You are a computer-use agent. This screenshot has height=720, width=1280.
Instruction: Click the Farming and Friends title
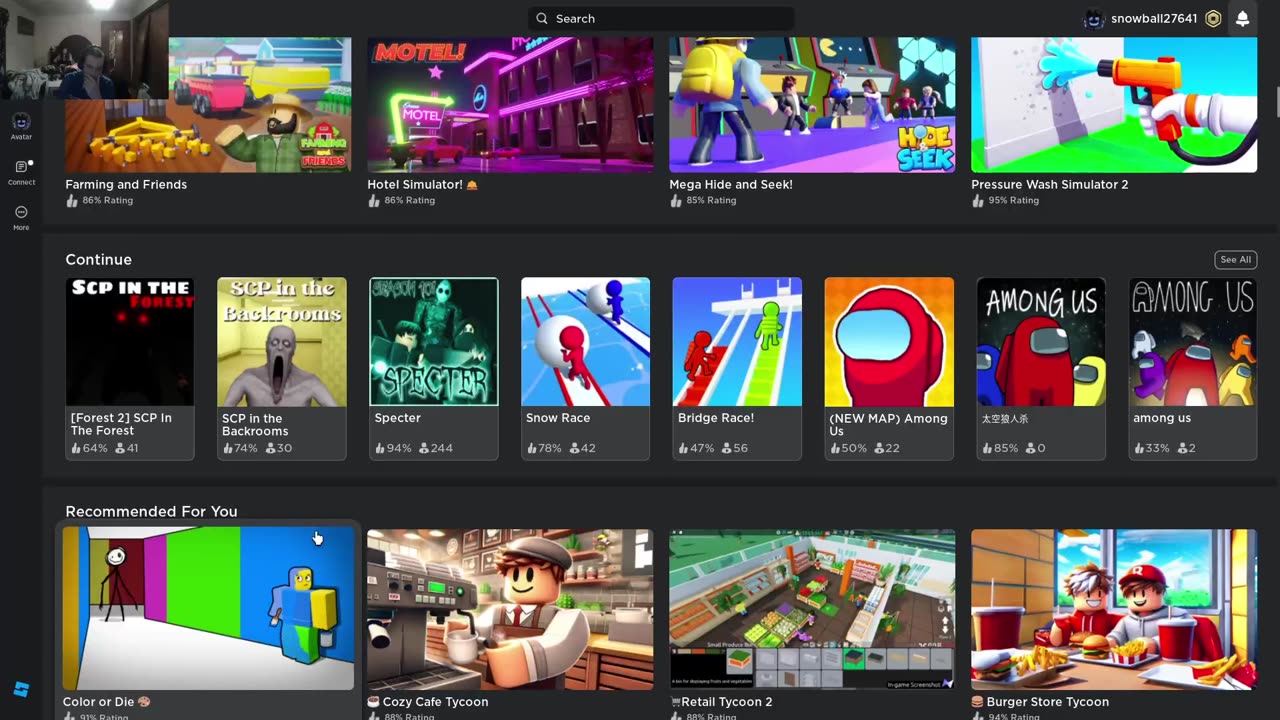(126, 184)
